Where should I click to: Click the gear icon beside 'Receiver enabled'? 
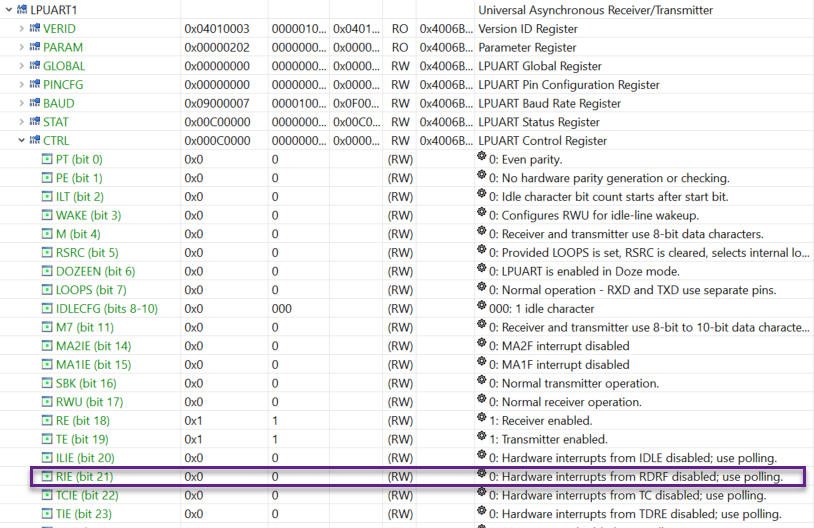coord(482,417)
